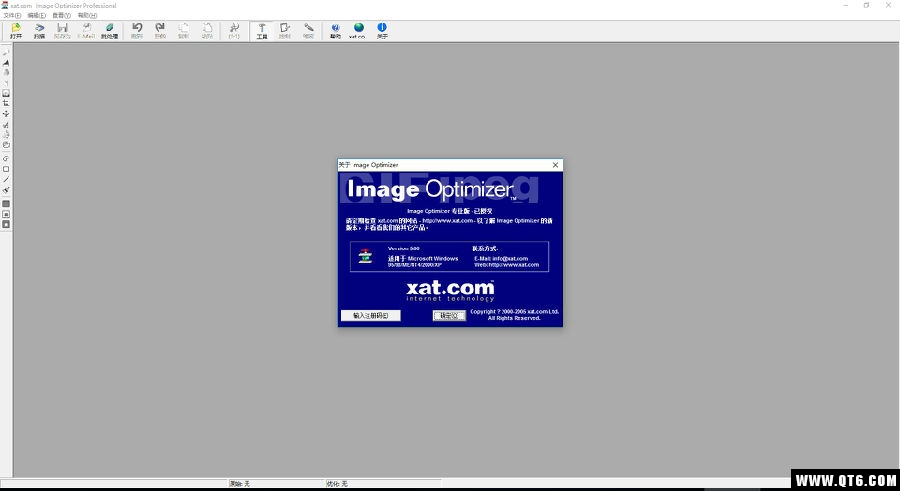Screen dimensions: 900x491
Task: Select the rectangle shape tool in sidebar
Action: pos(6,169)
